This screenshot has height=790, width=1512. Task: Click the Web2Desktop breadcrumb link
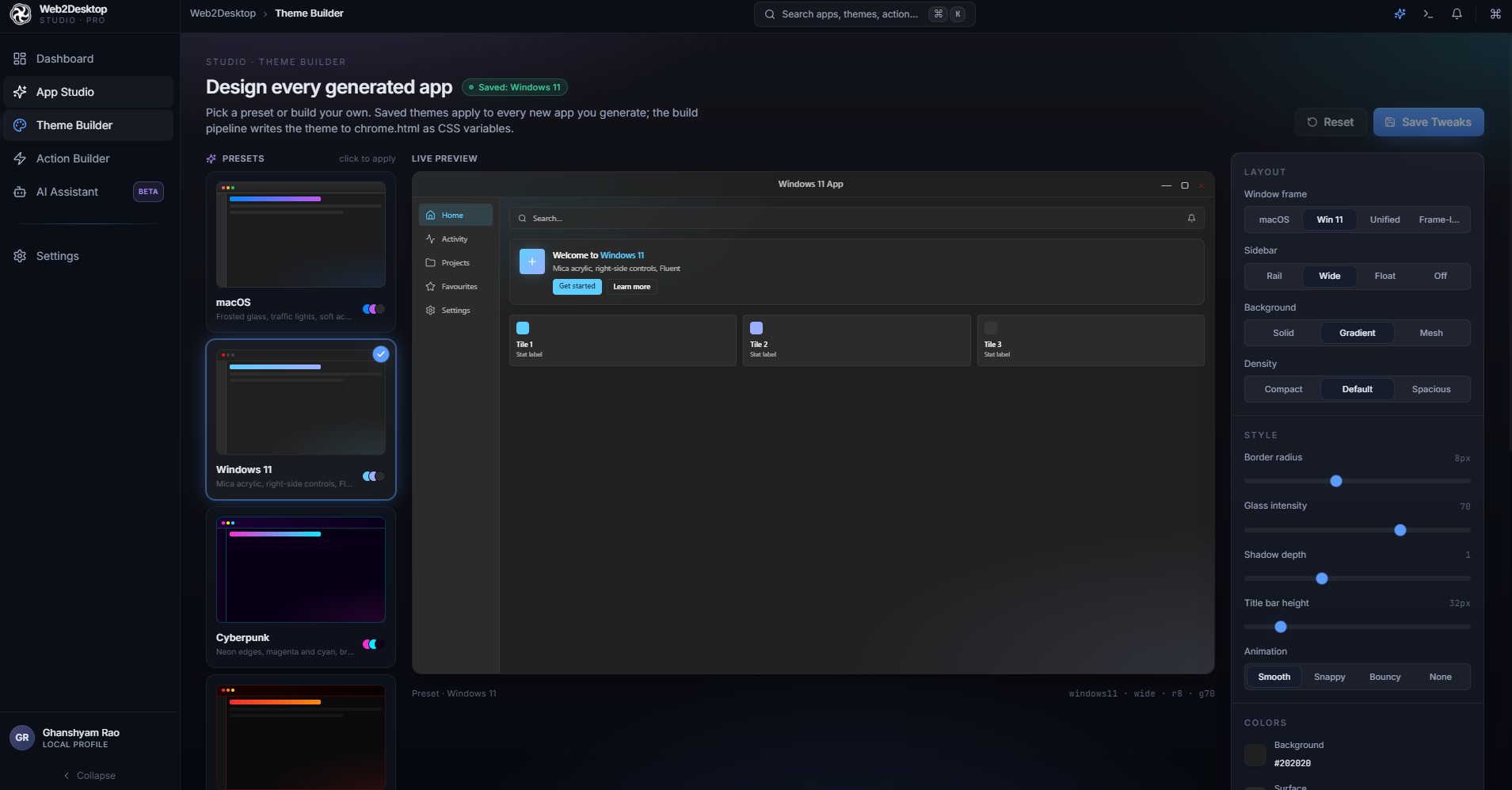223,13
